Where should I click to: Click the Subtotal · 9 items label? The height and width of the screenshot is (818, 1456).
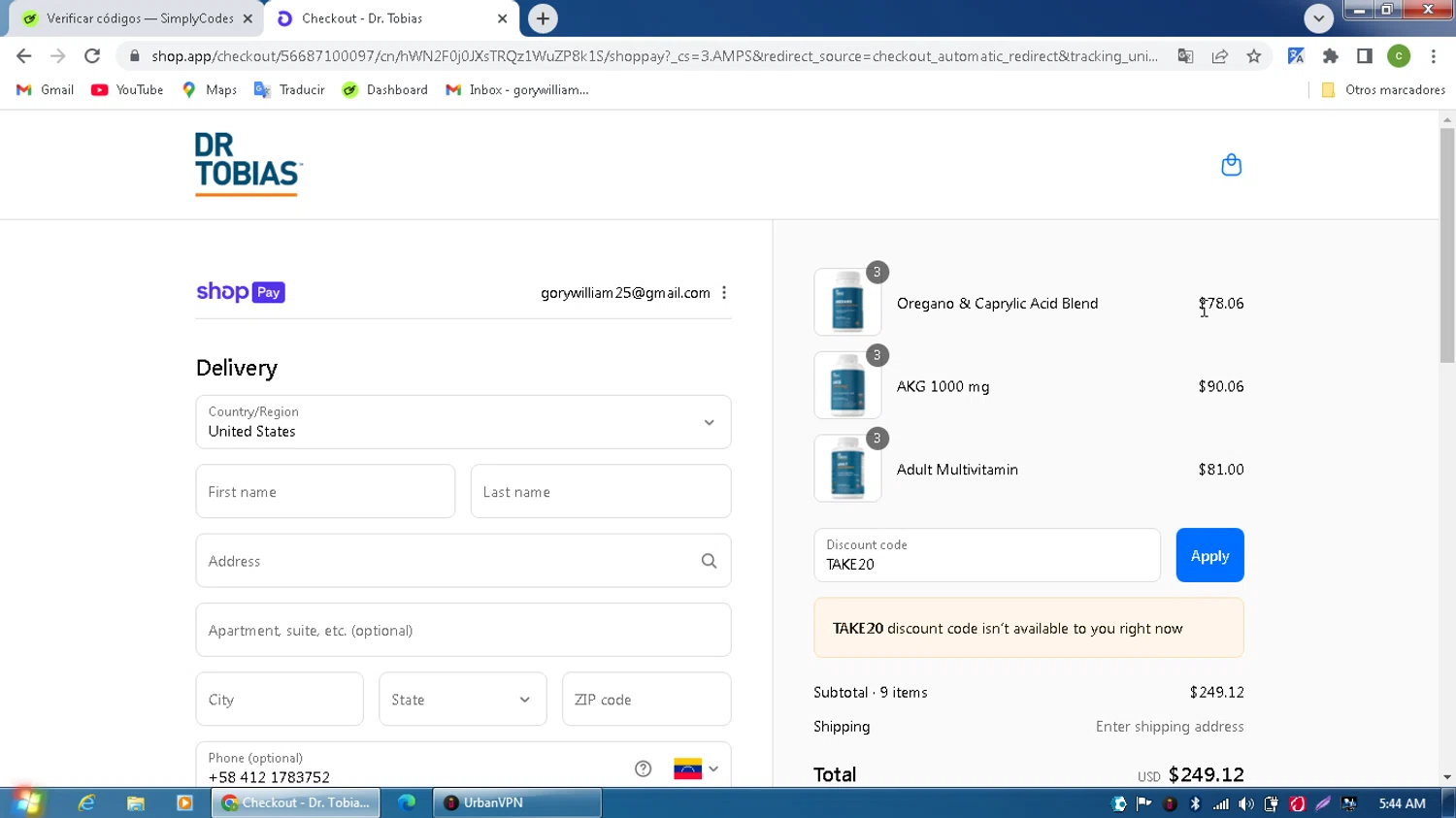pyautogui.click(x=871, y=692)
